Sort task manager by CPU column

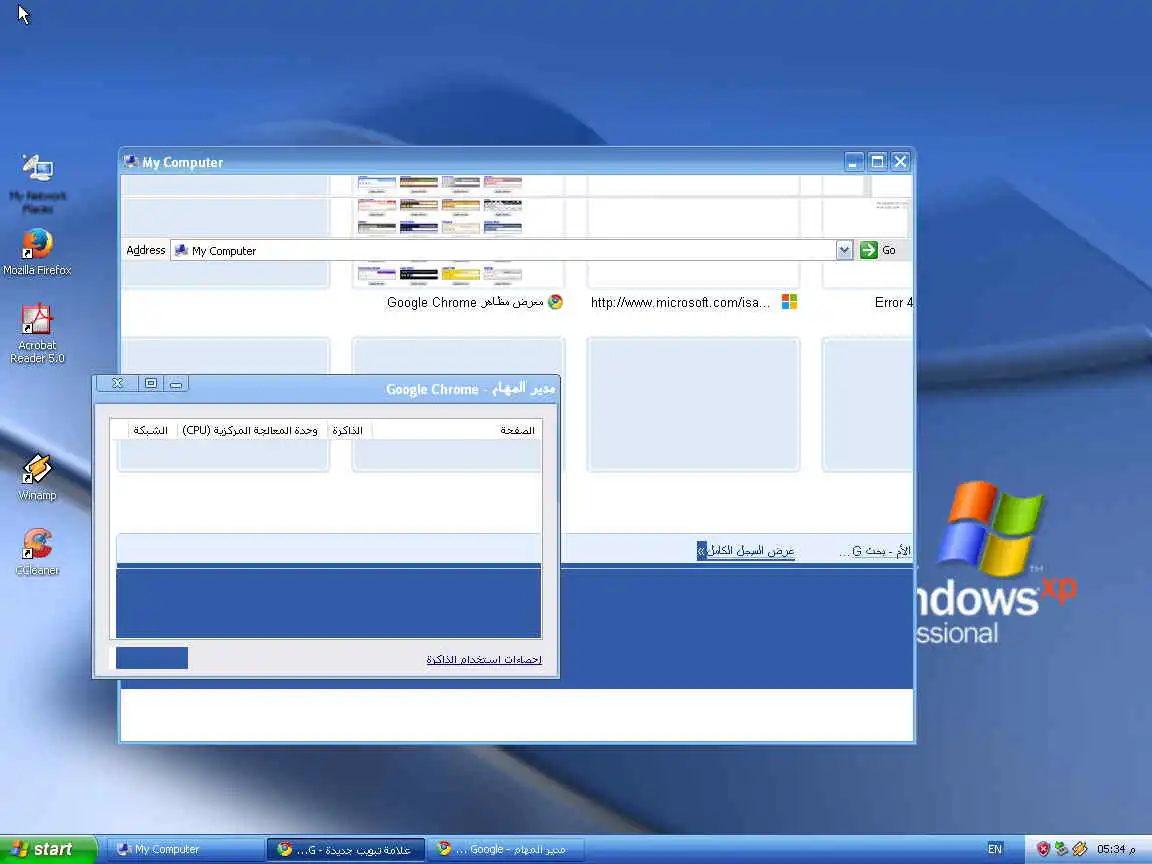tap(250, 431)
